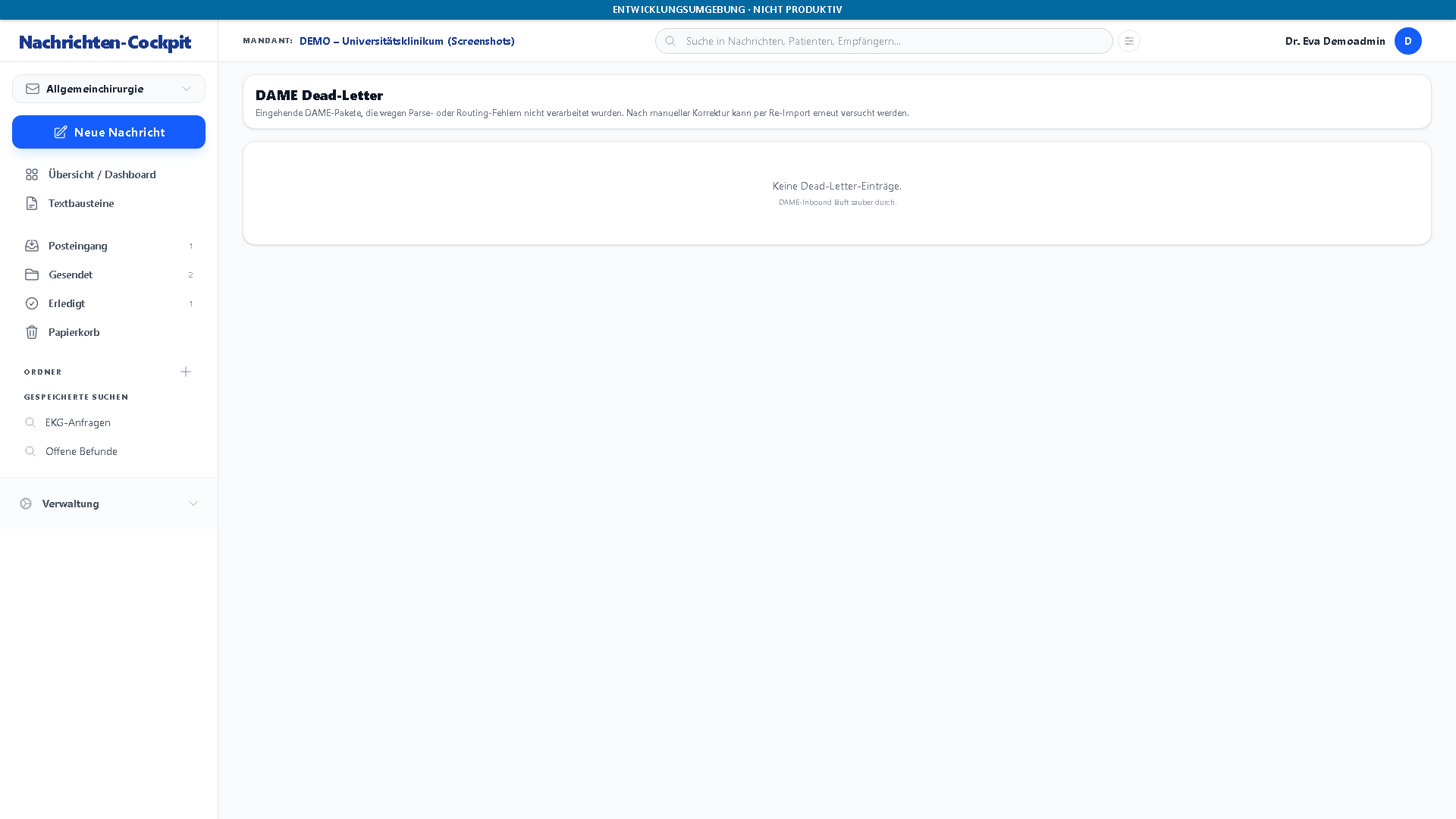The width and height of the screenshot is (1456, 819).
Task: Click the pencil icon on Neue Nachricht
Action: [x=61, y=132]
